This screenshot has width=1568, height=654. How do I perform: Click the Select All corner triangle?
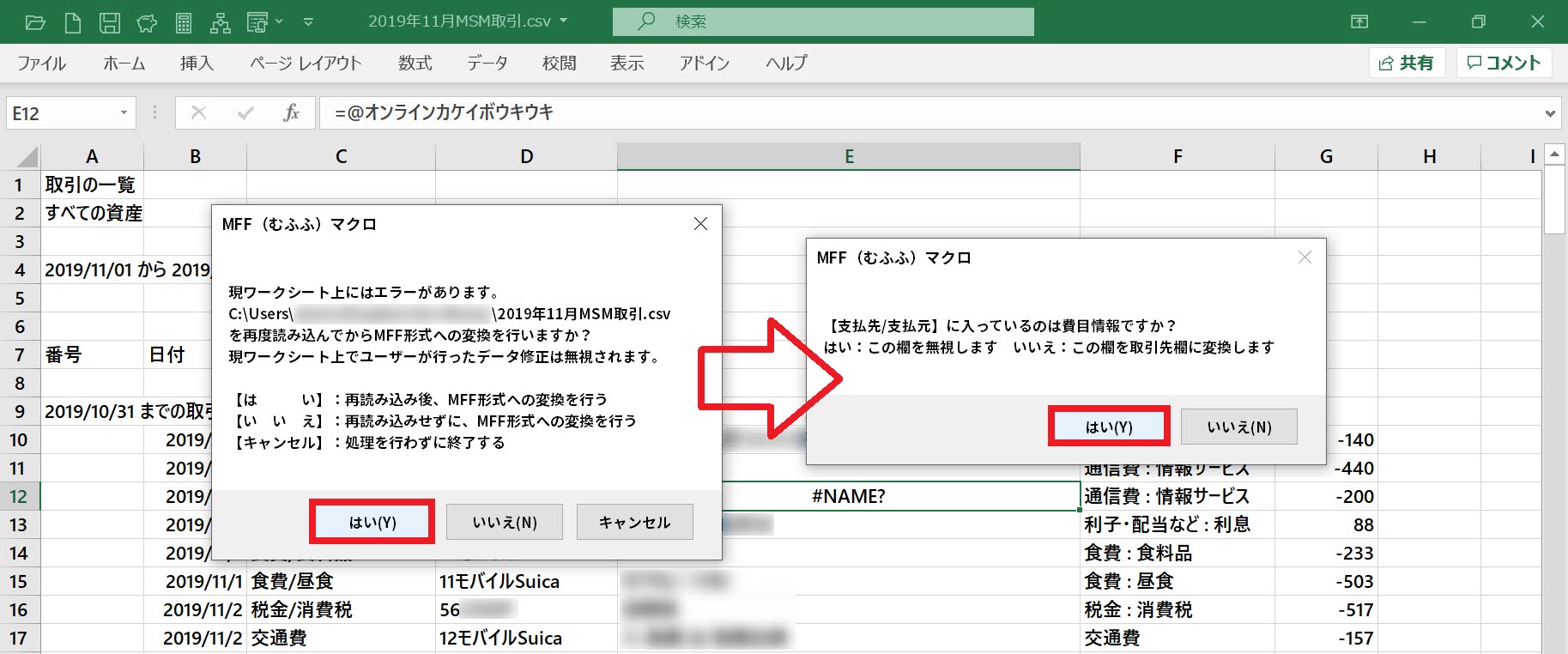(x=27, y=156)
